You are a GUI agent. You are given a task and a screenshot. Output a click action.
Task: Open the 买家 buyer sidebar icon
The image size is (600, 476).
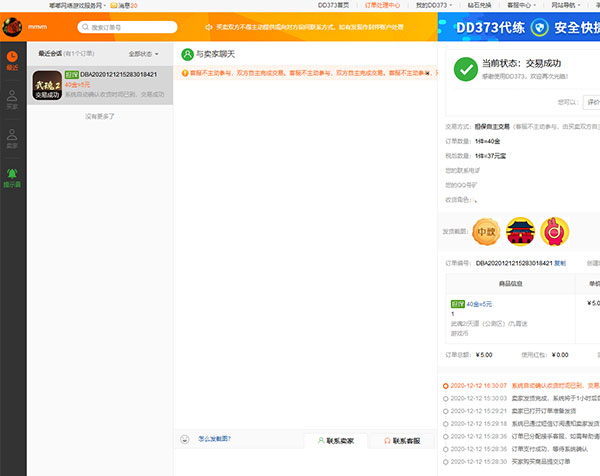(x=12, y=98)
